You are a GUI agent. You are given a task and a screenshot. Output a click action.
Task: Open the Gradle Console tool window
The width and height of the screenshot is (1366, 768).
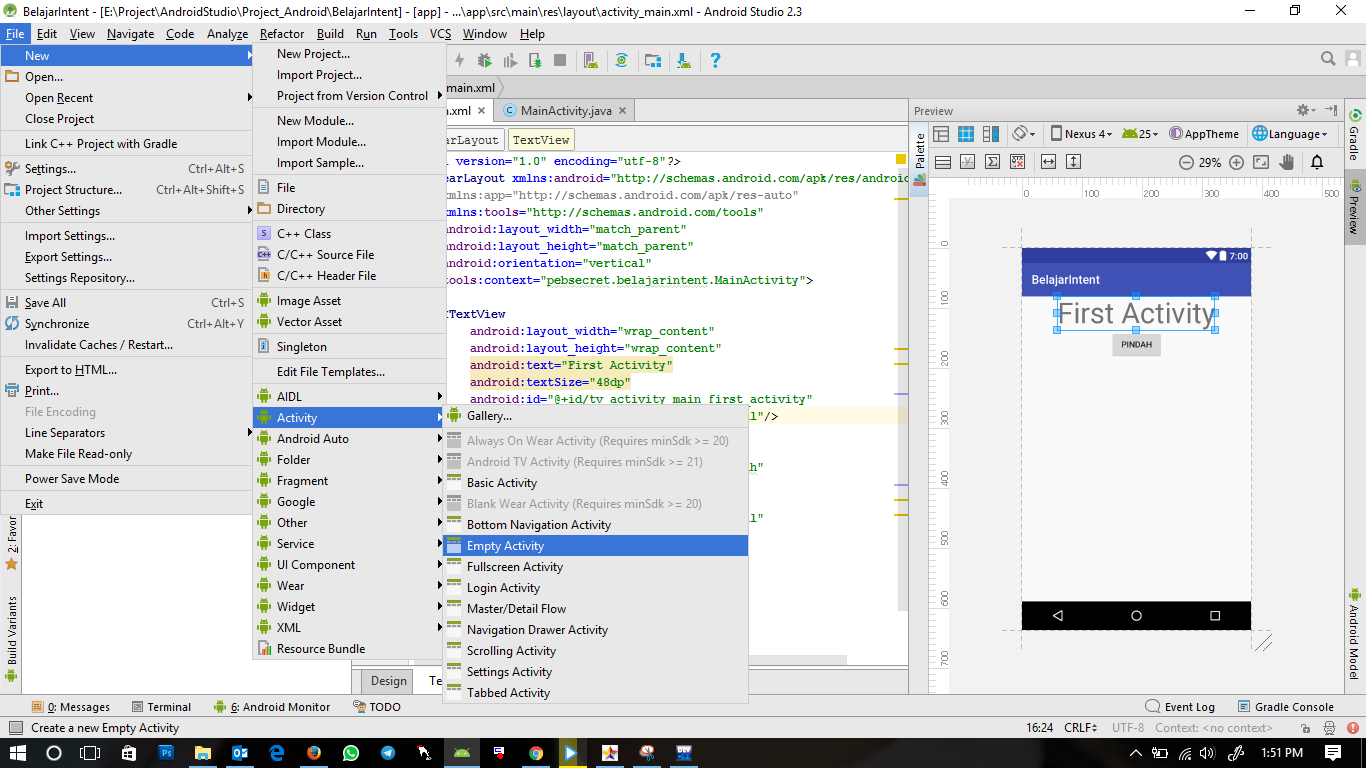[x=1285, y=707]
